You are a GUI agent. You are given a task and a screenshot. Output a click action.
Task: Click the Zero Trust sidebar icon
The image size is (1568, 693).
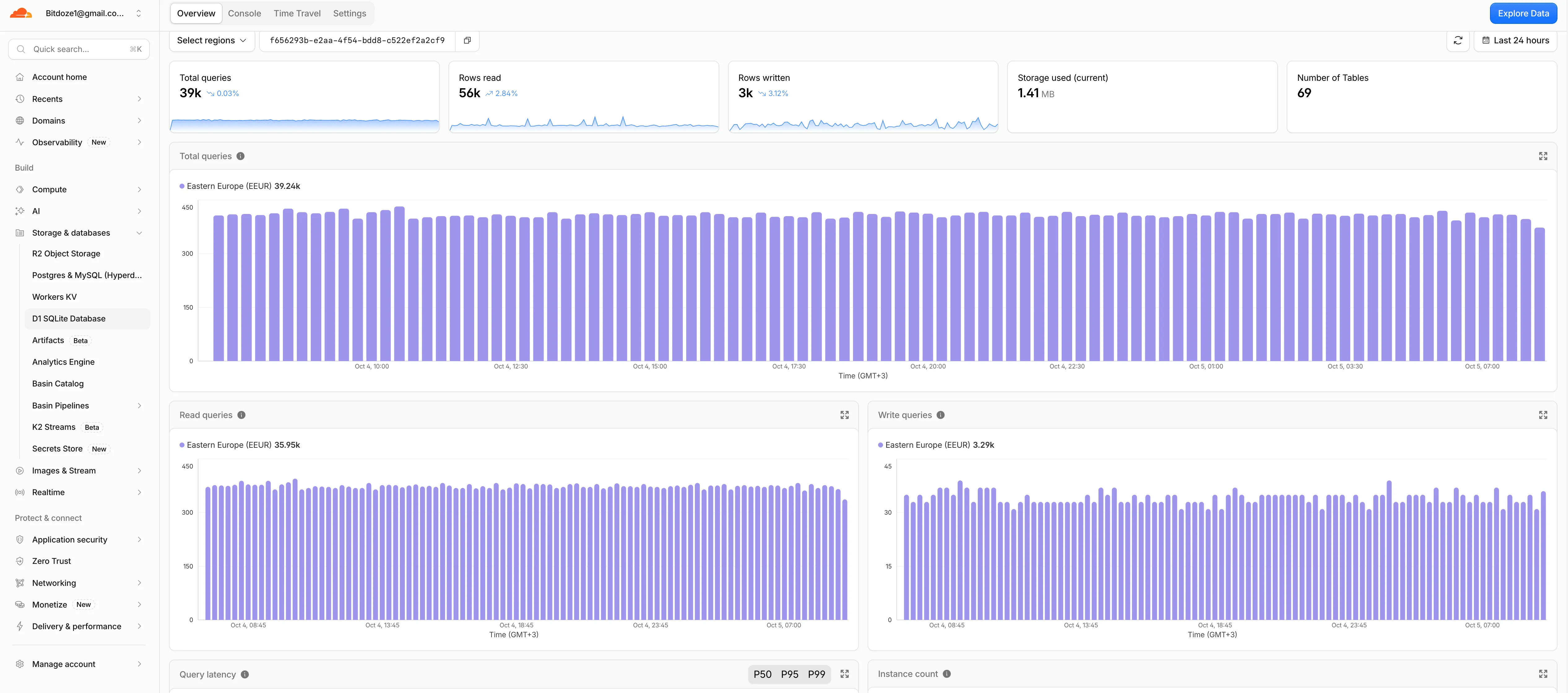coord(19,561)
